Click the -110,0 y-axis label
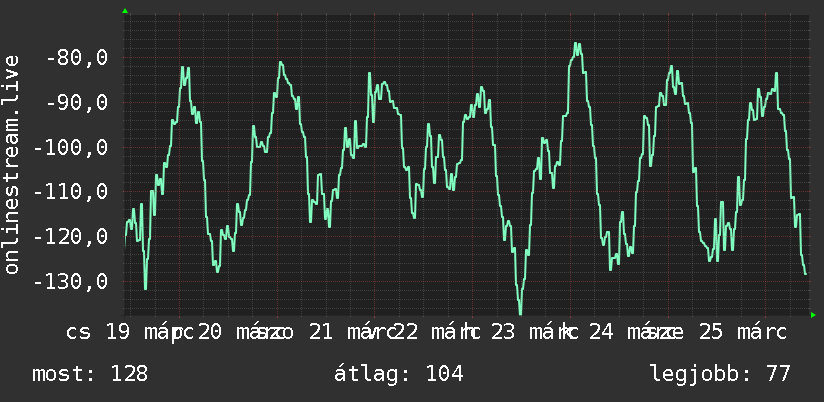The width and height of the screenshot is (824, 402). (71, 192)
